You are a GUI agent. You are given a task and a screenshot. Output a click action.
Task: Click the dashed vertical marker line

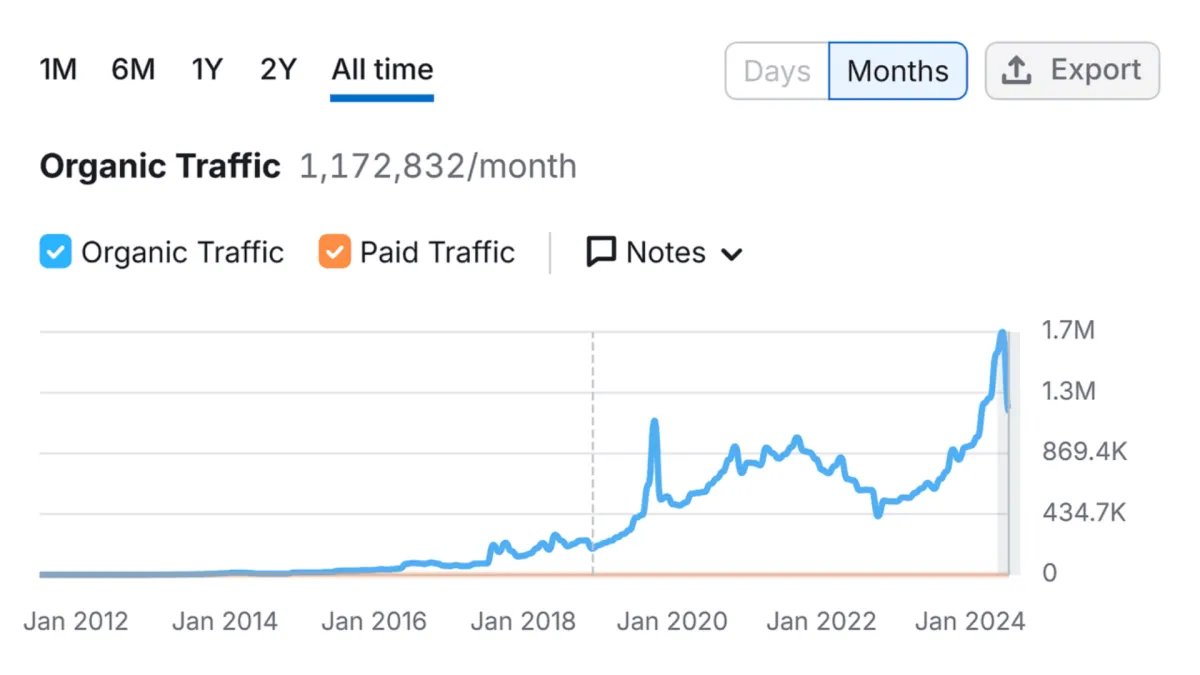pos(593,453)
